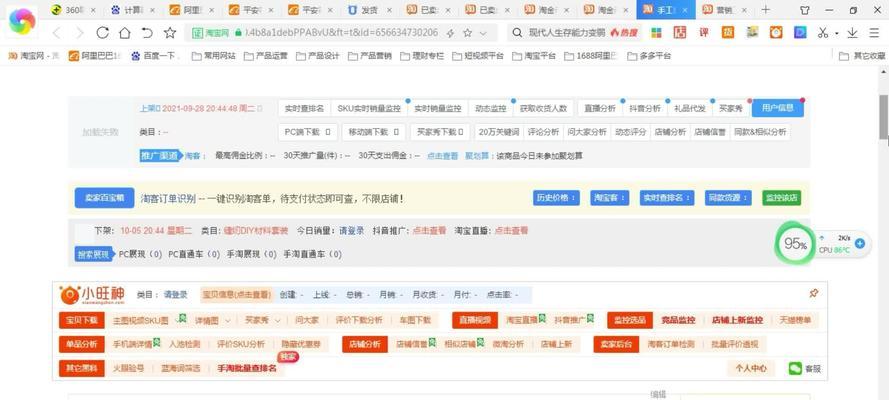Screen dimensions: 889x400
Task: Click the 淘宝网 bookmark in bookmarks bar
Action: (x=33, y=56)
